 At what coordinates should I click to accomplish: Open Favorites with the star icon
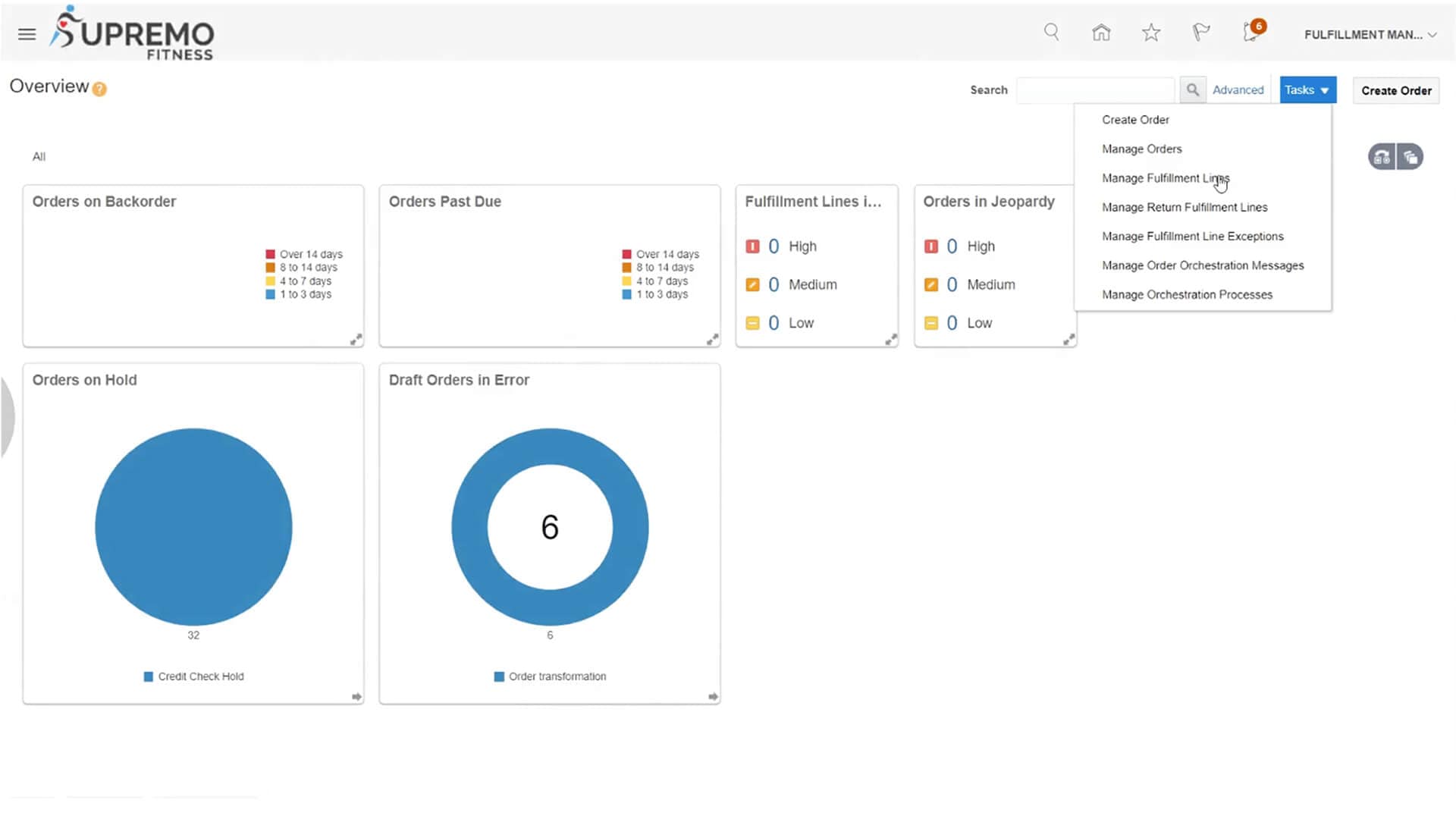(1150, 32)
